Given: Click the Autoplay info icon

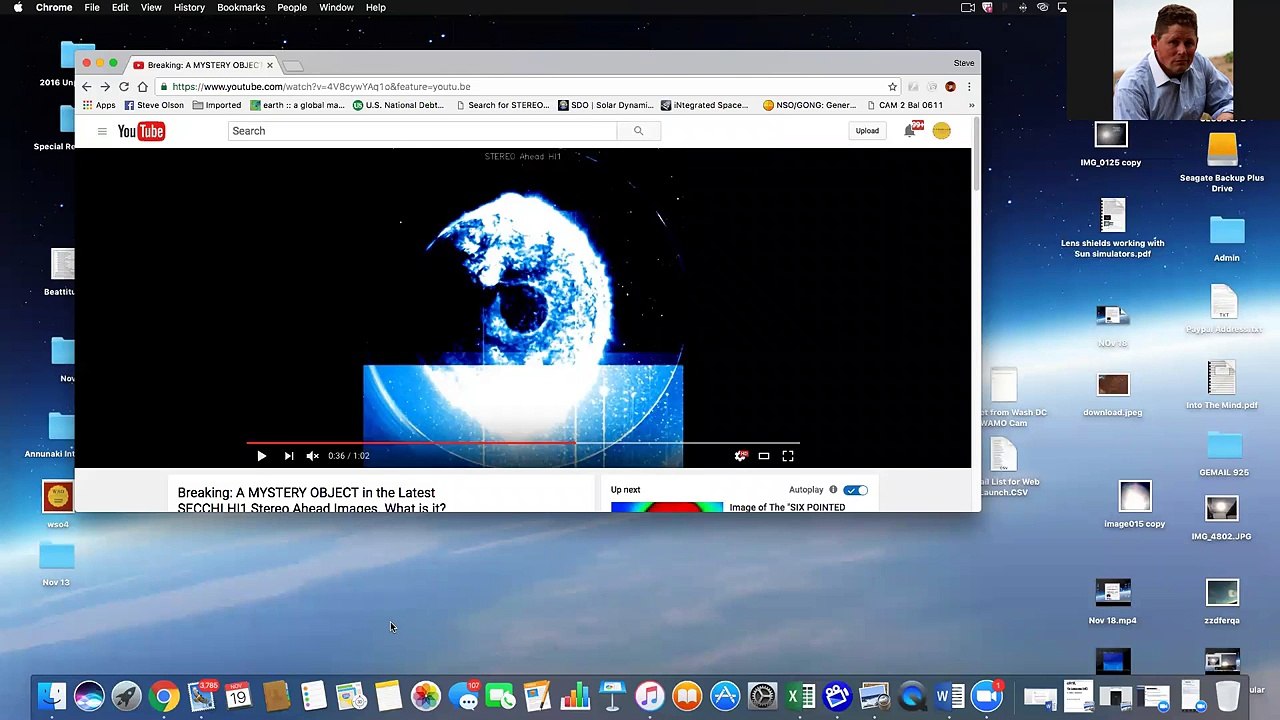Looking at the screenshot, I should pos(833,490).
